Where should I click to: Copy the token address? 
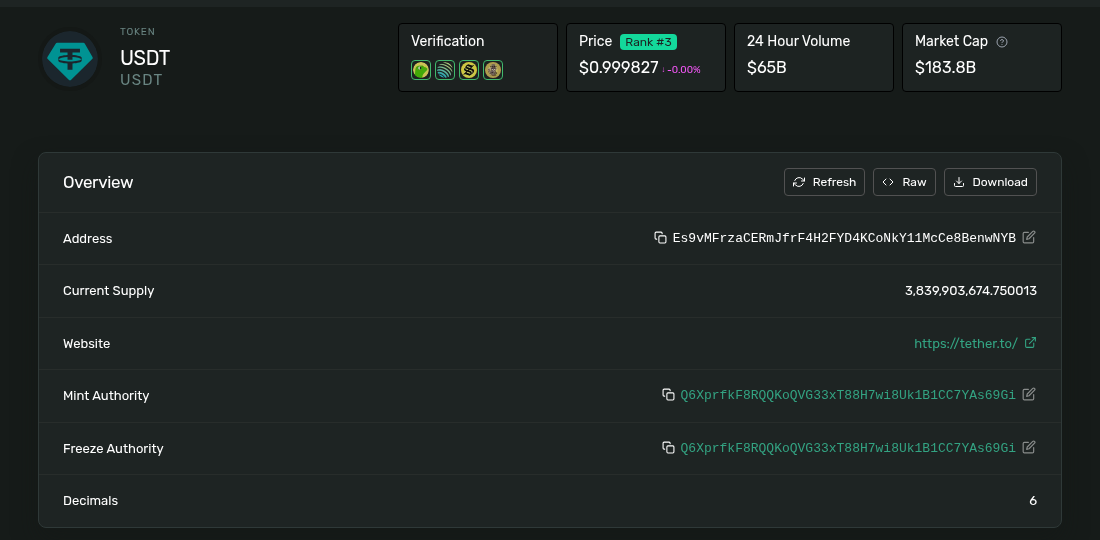click(660, 238)
